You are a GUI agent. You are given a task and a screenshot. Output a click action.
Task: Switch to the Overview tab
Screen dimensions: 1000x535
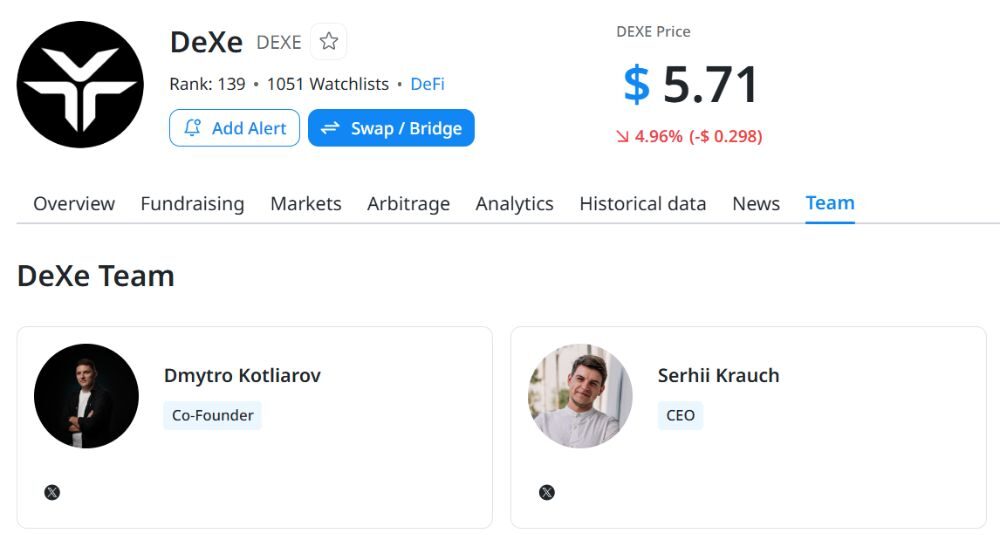(x=74, y=203)
